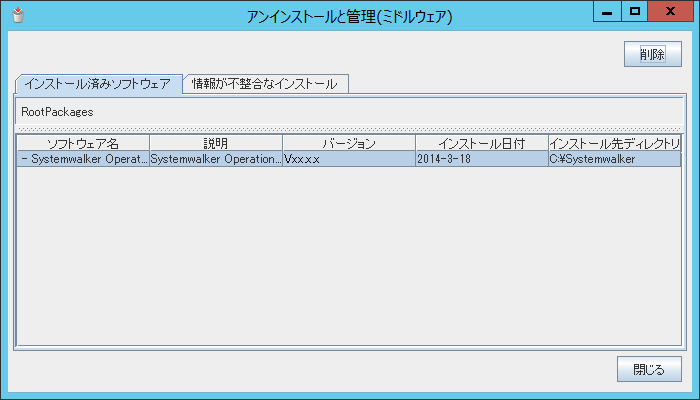
Task: Maximize the アンインストールと管理 window
Action: [634, 12]
